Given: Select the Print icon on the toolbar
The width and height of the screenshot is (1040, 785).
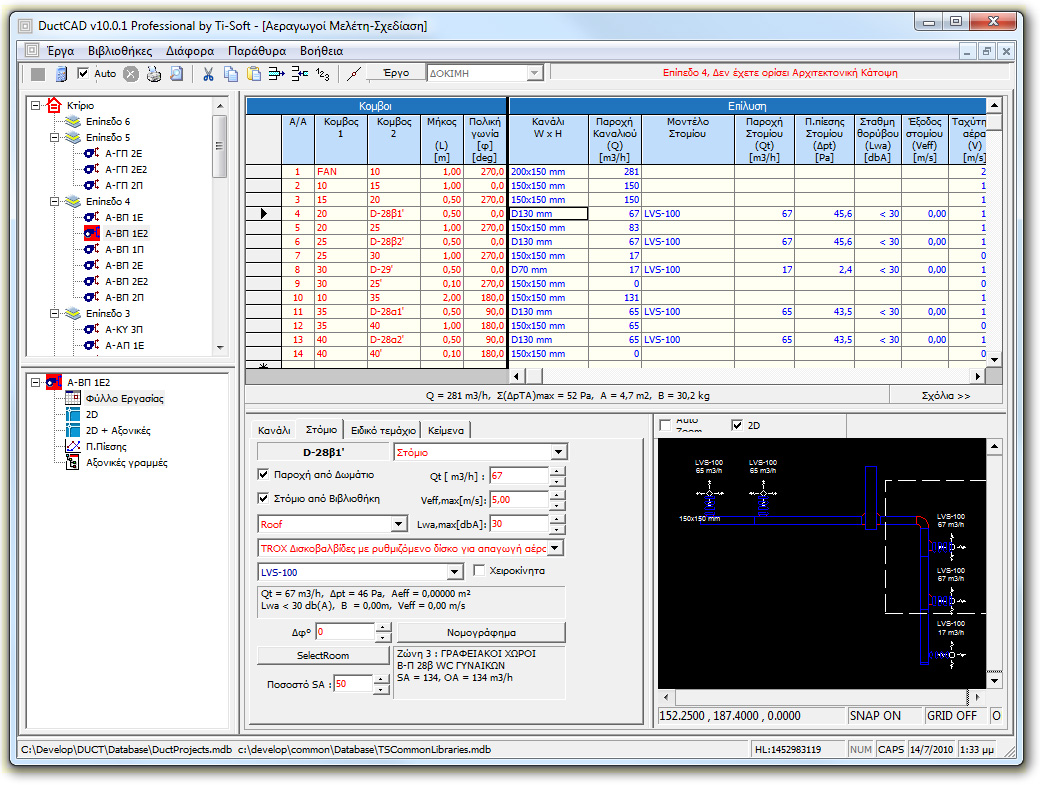Looking at the screenshot, I should (153, 73).
